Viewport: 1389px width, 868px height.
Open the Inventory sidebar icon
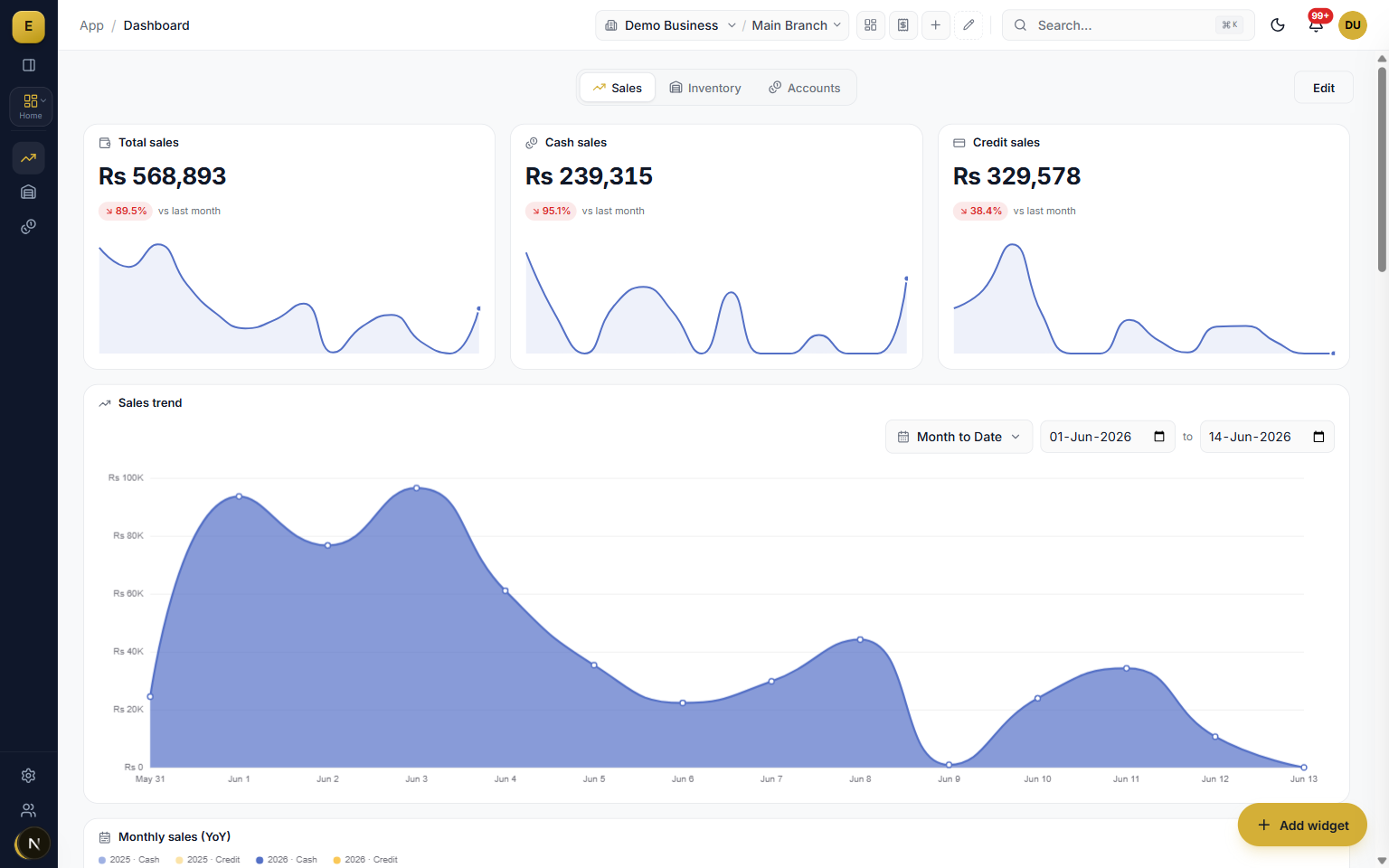click(29, 192)
